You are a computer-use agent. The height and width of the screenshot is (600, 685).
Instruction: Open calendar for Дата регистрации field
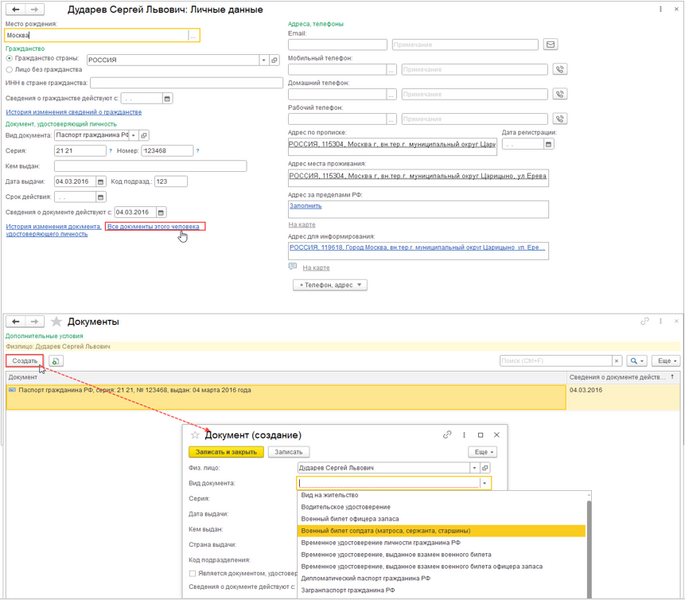tap(545, 144)
